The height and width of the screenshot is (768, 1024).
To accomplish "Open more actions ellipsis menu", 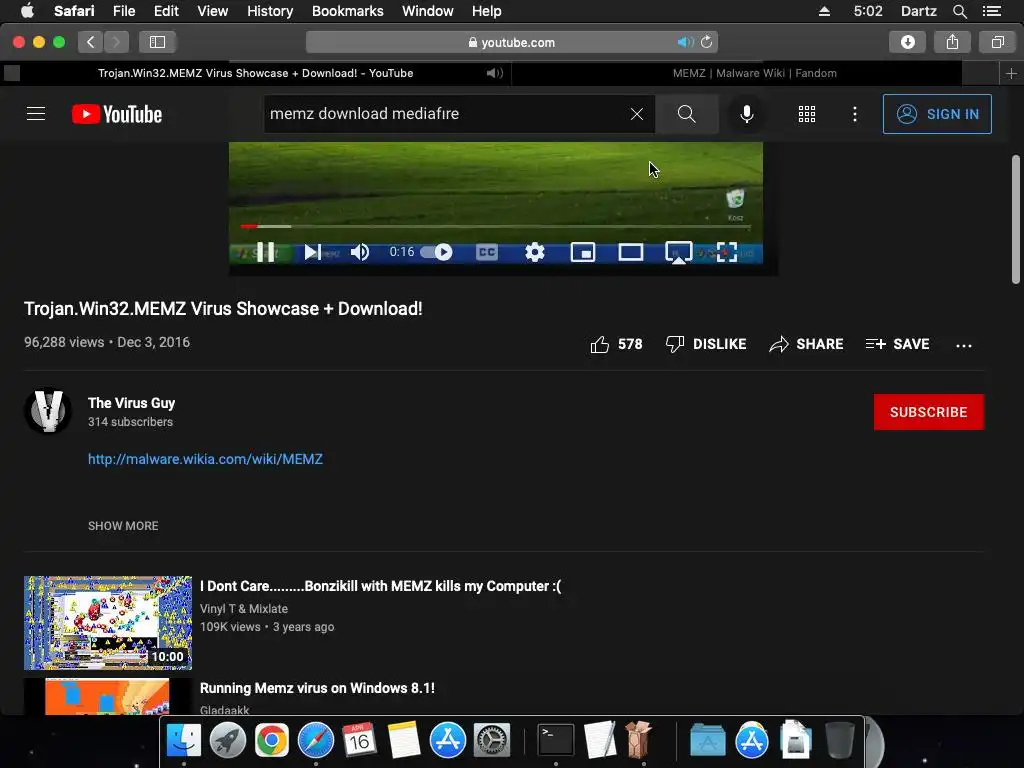I will click(964, 345).
